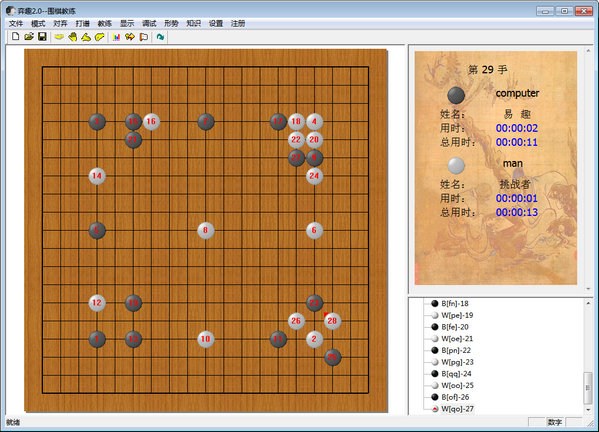Click black stone numbered 21

click(x=133, y=140)
